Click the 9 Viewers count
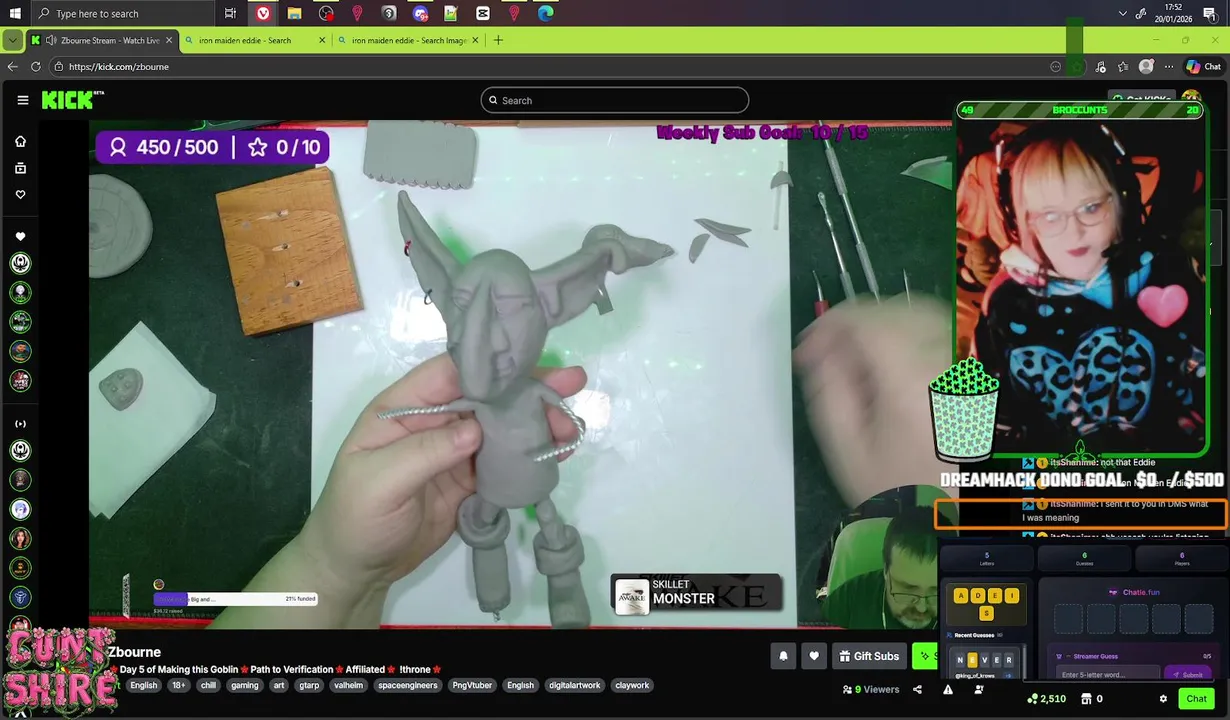This screenshot has height=720, width=1230. (871, 689)
